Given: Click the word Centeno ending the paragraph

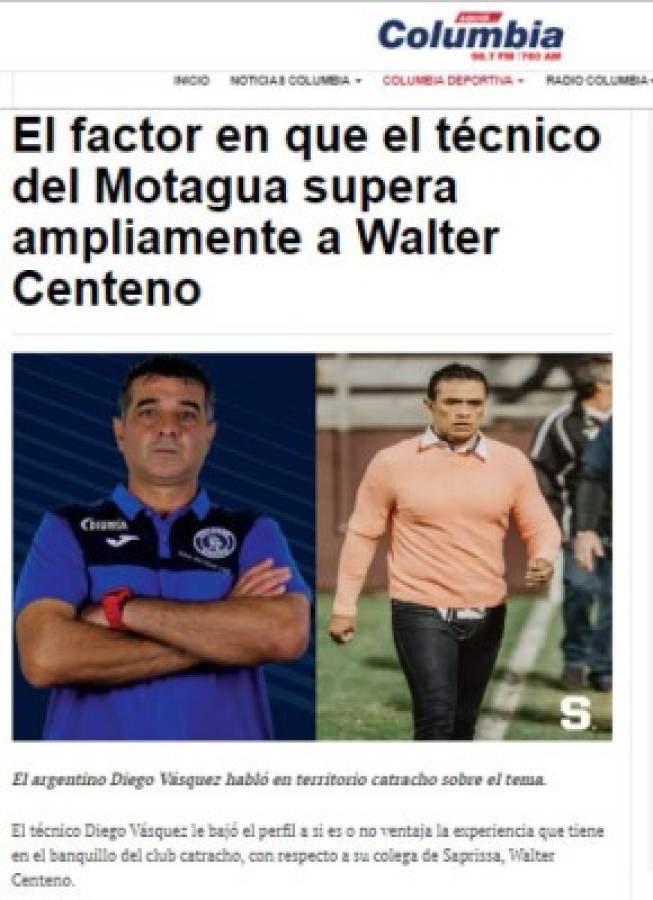Looking at the screenshot, I should pos(42,880).
